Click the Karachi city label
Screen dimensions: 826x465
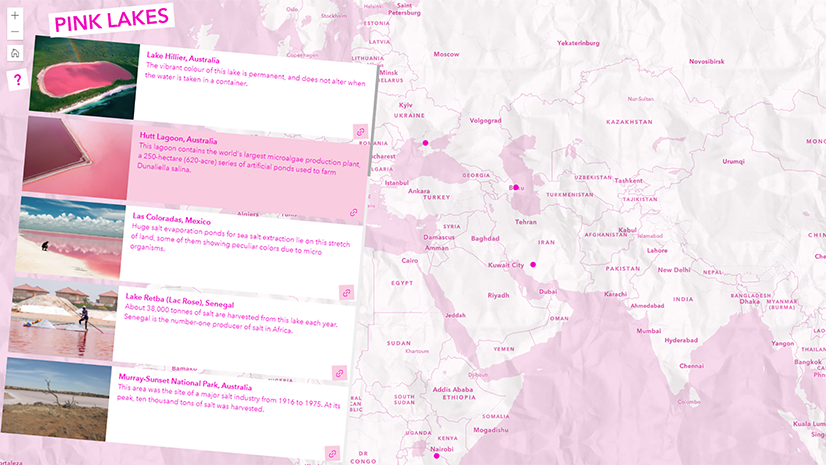pos(615,294)
